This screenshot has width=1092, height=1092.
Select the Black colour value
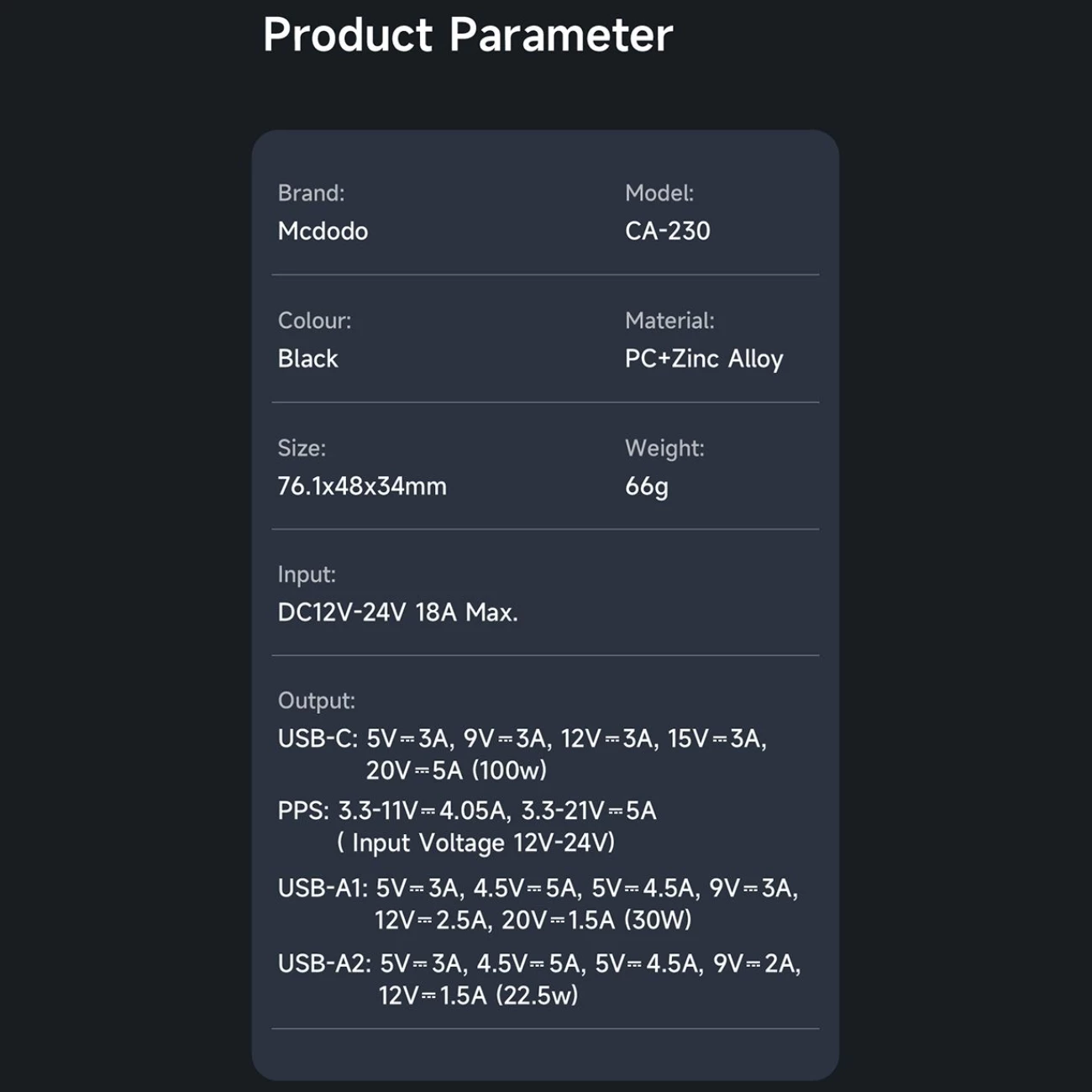tap(307, 359)
